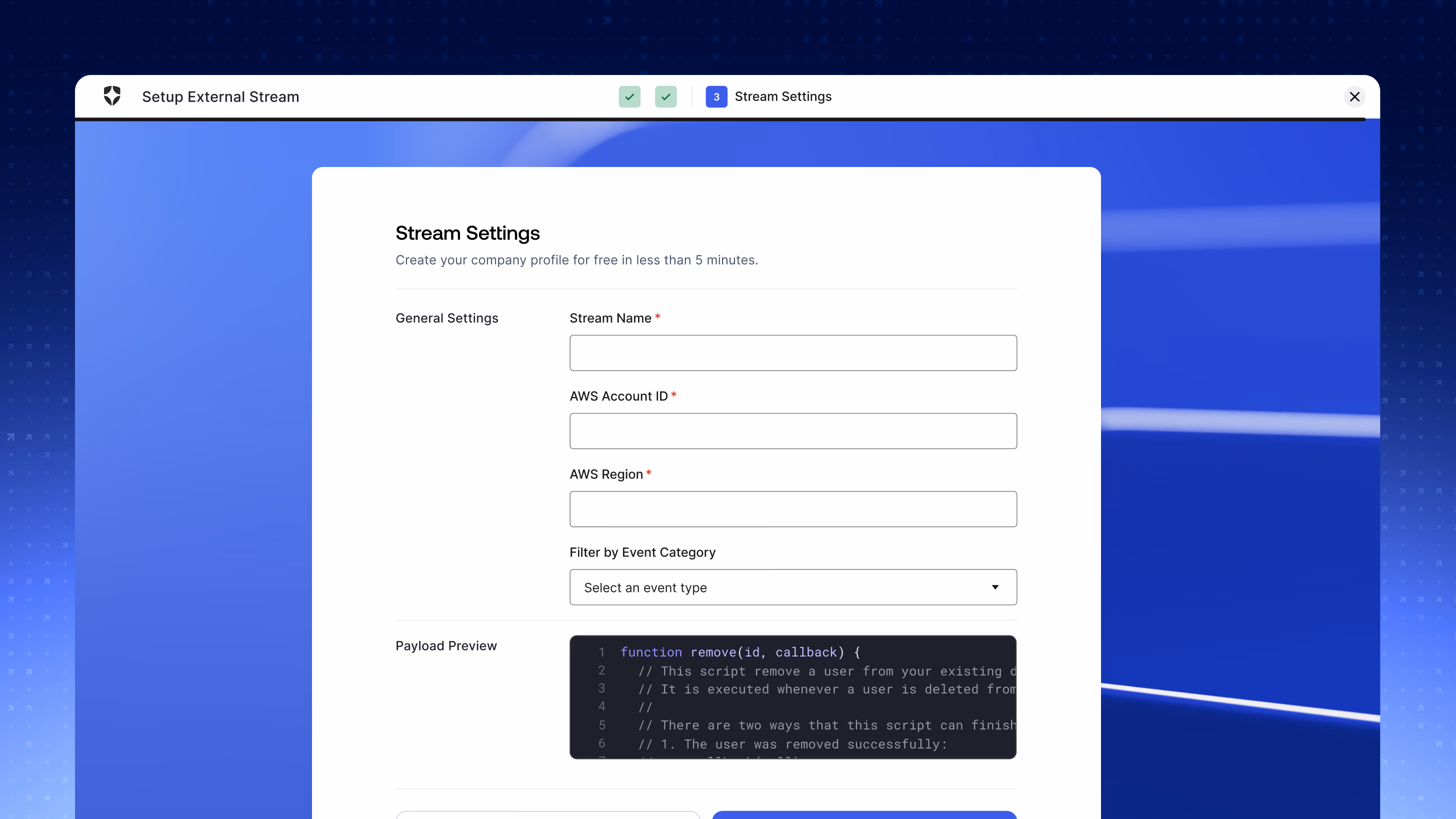Focus the AWS Account ID field
The image size is (1456, 819).
pyautogui.click(x=793, y=430)
